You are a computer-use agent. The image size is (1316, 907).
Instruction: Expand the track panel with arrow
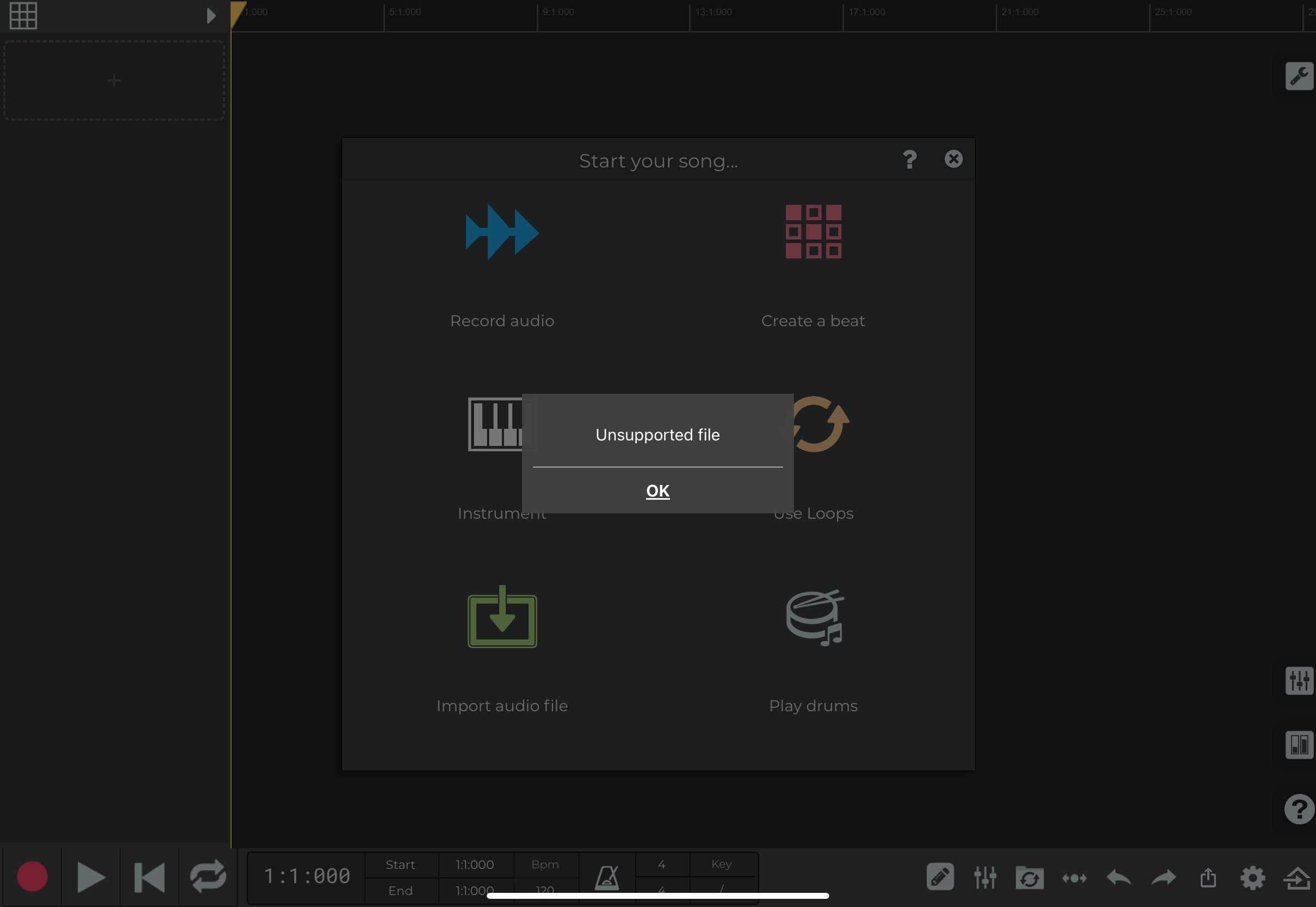pyautogui.click(x=211, y=15)
